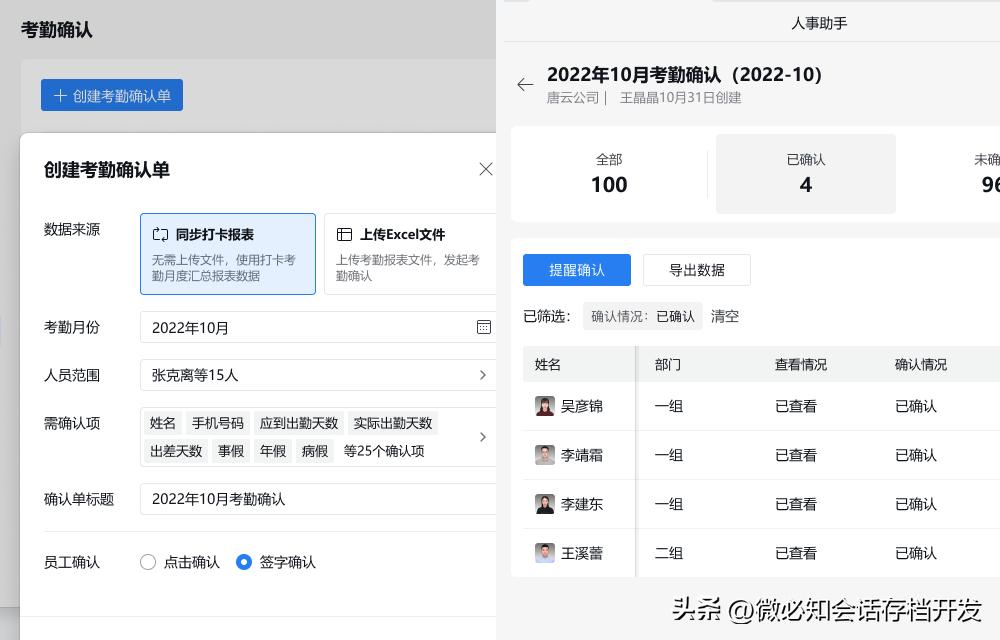The width and height of the screenshot is (1000, 640).
Task: Click 清空 to clear the filter
Action: coord(724,316)
